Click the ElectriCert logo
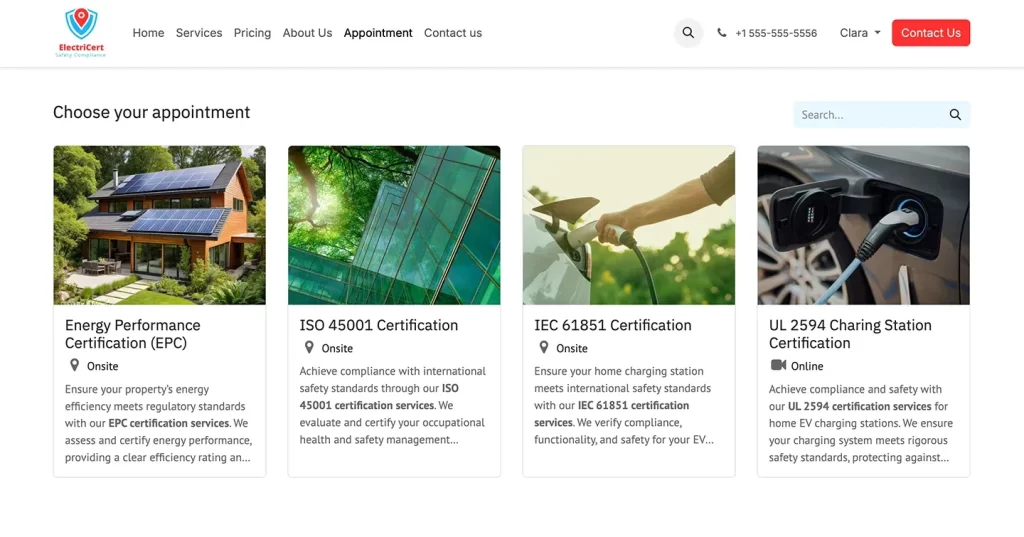 pyautogui.click(x=81, y=33)
